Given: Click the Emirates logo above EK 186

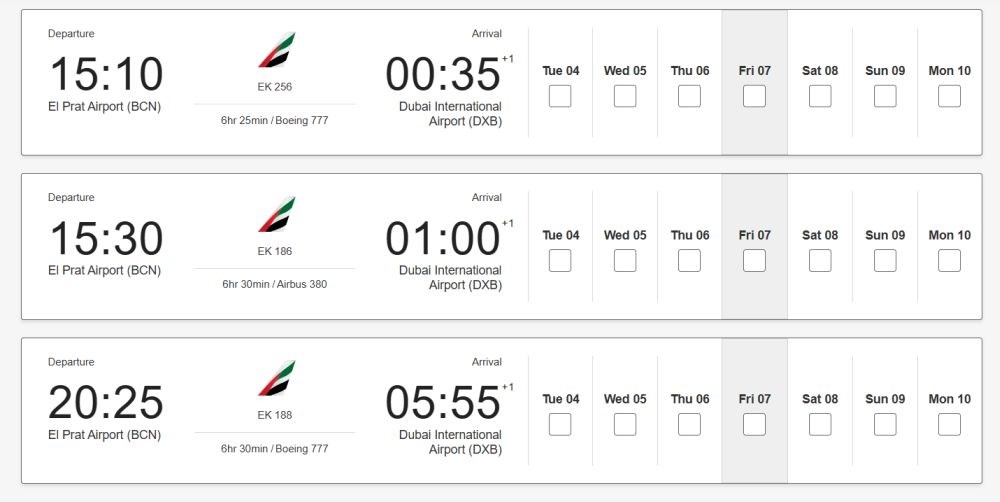Looking at the screenshot, I should coord(277,214).
